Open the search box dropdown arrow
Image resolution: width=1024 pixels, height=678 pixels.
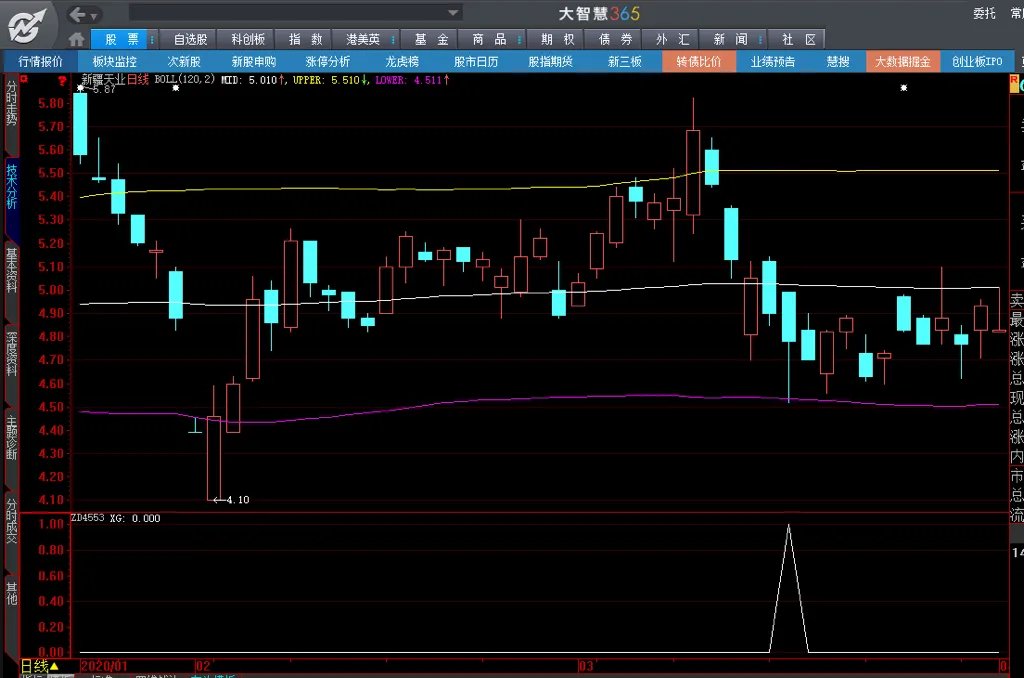coord(453,13)
